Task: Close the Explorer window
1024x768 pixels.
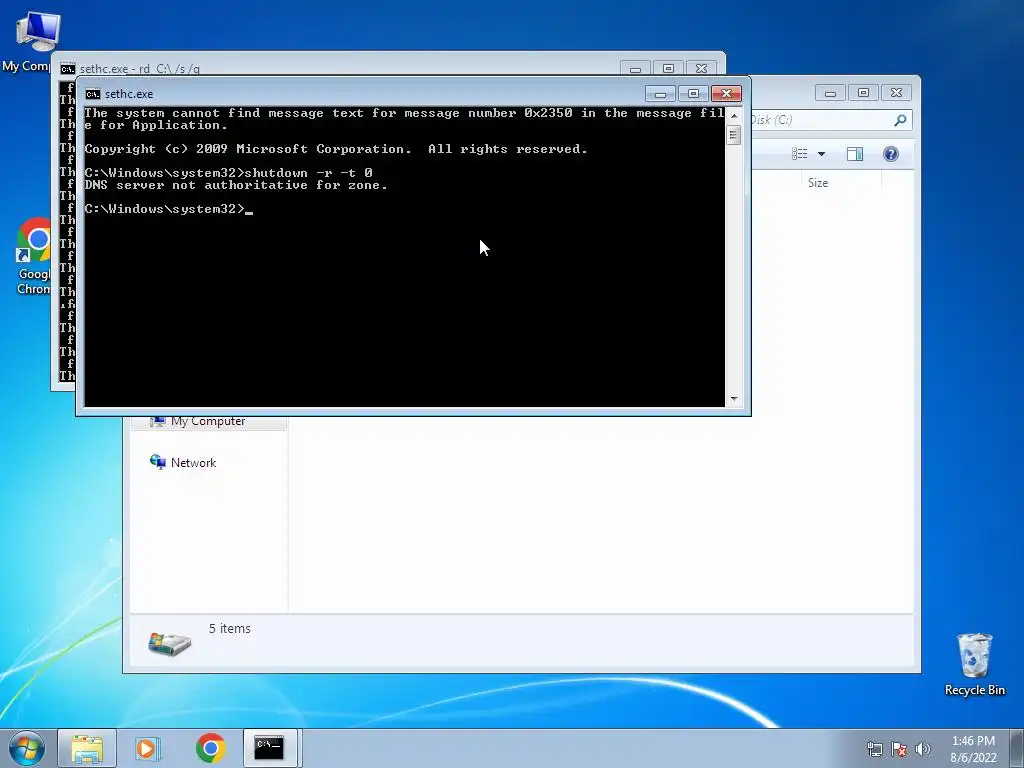Action: point(896,93)
